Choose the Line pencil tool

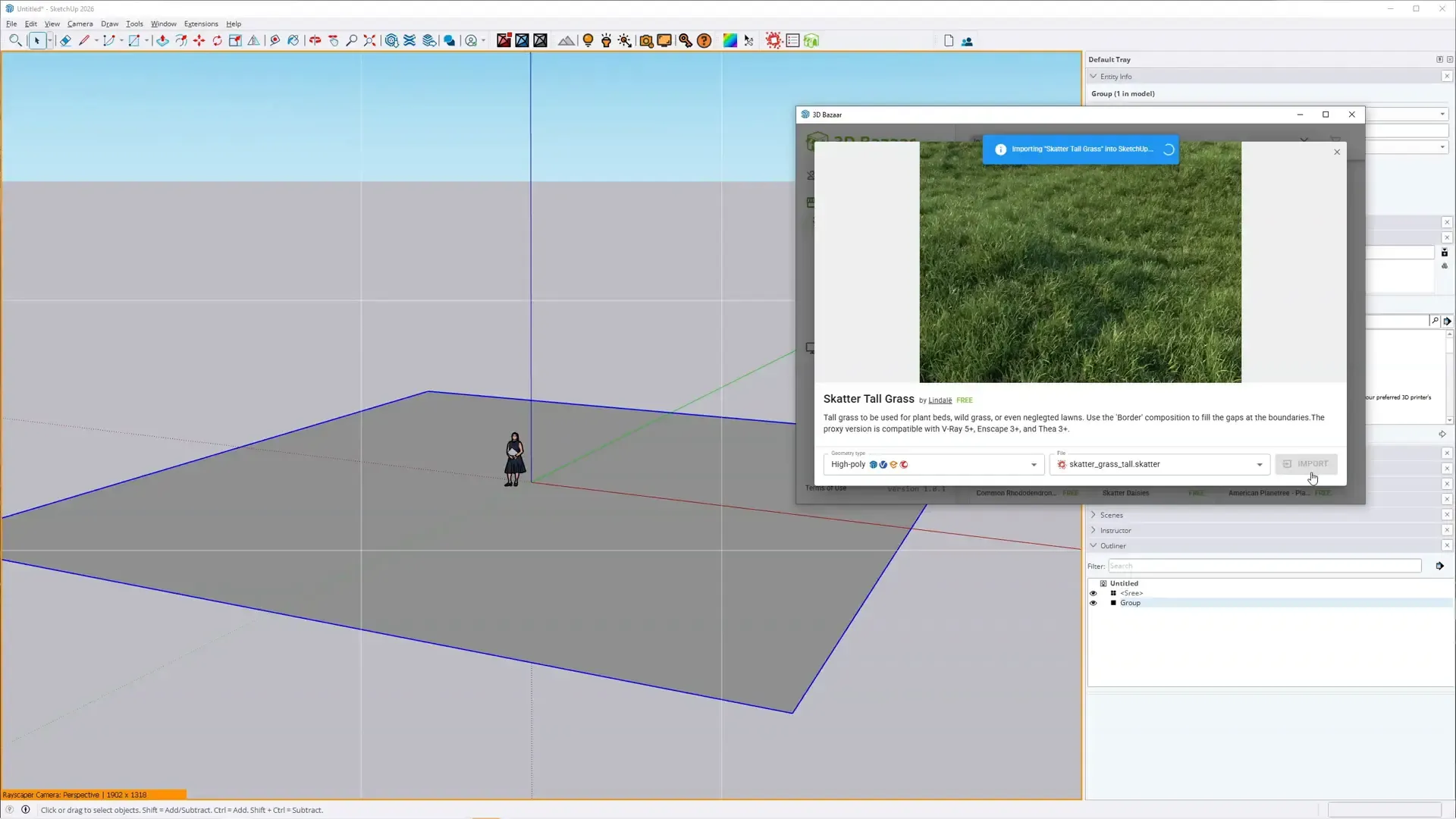pos(84,40)
